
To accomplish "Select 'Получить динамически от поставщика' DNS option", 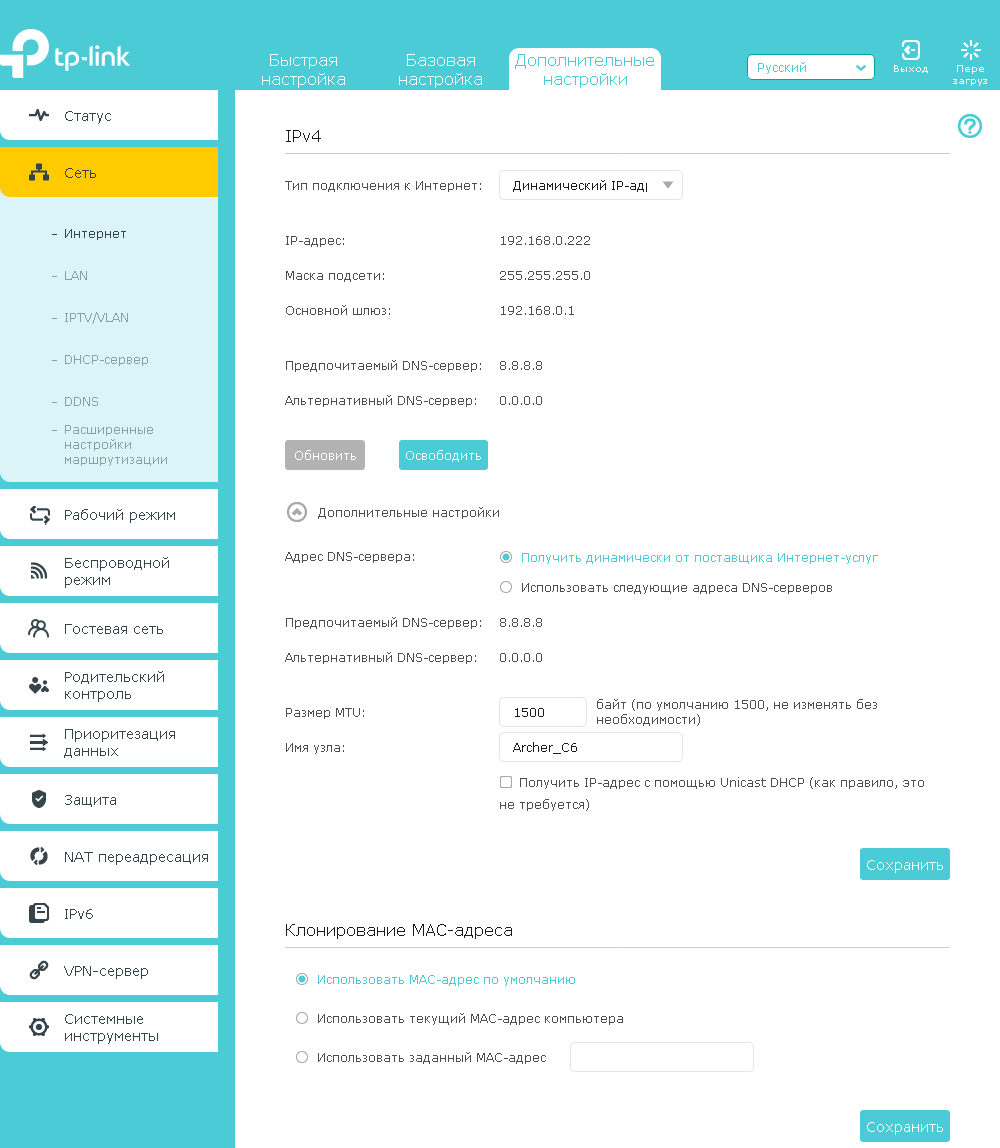I will tap(506, 557).
